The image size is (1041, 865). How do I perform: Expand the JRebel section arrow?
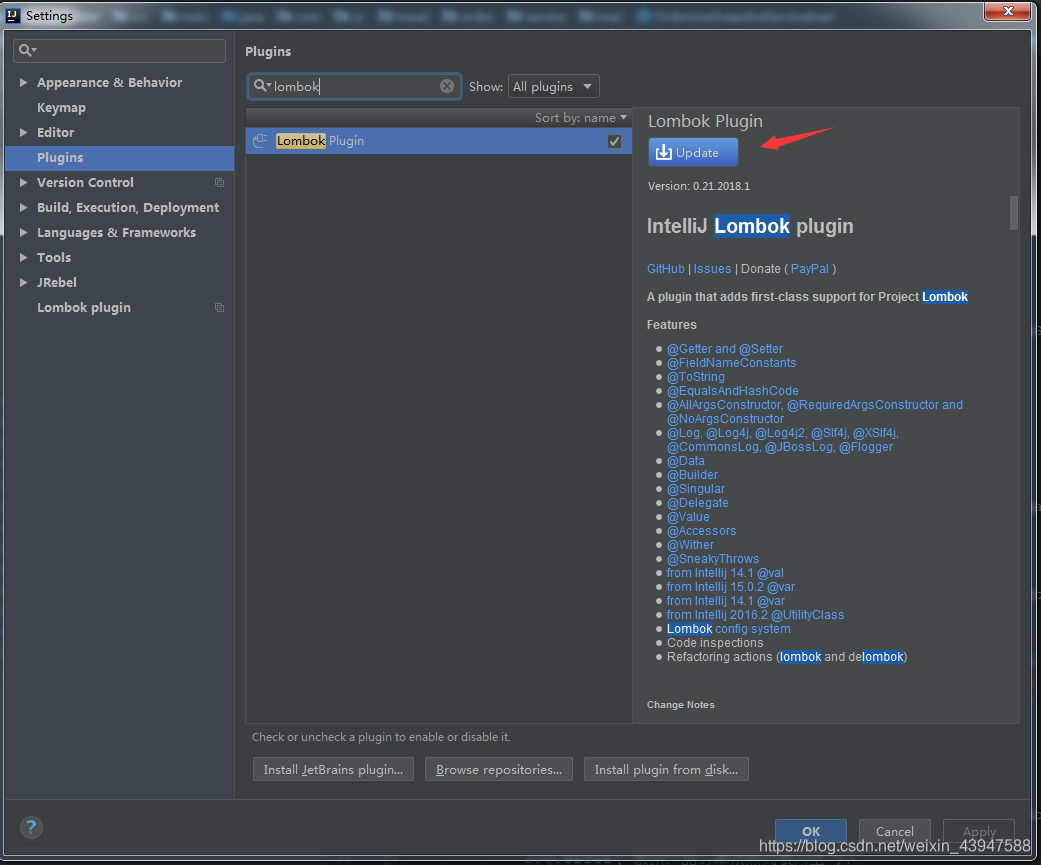click(x=23, y=282)
